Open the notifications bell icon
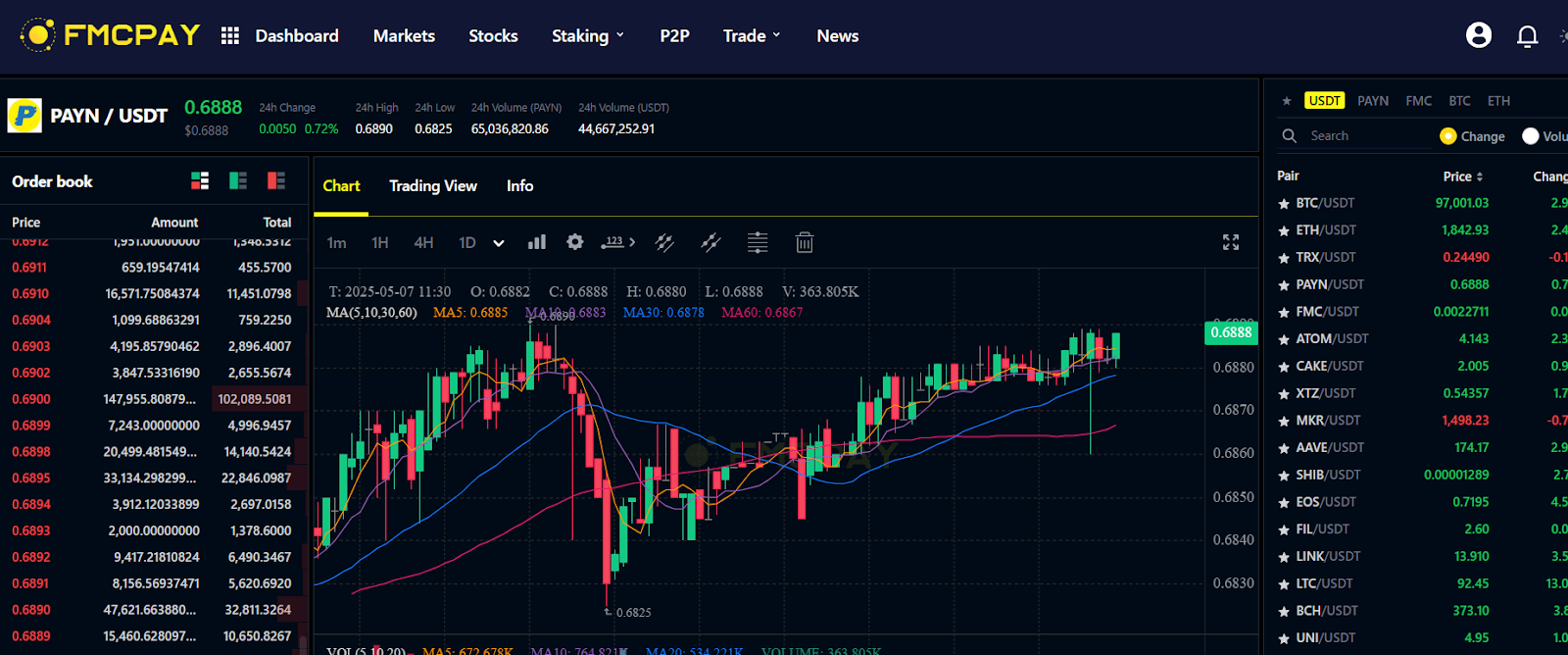The image size is (1568, 655). tap(1527, 36)
